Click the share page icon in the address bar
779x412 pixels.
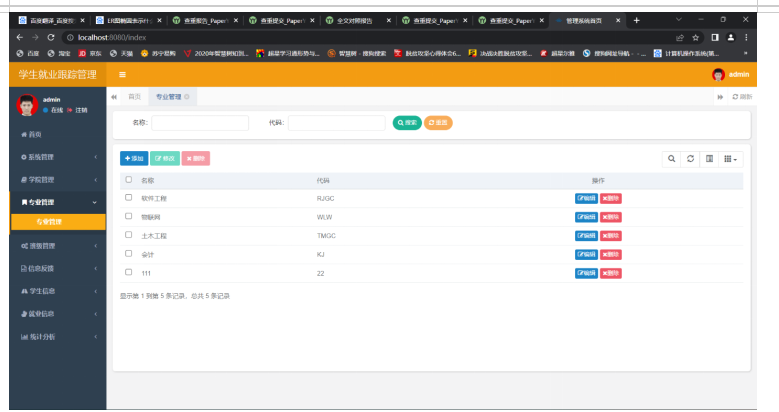point(680,37)
